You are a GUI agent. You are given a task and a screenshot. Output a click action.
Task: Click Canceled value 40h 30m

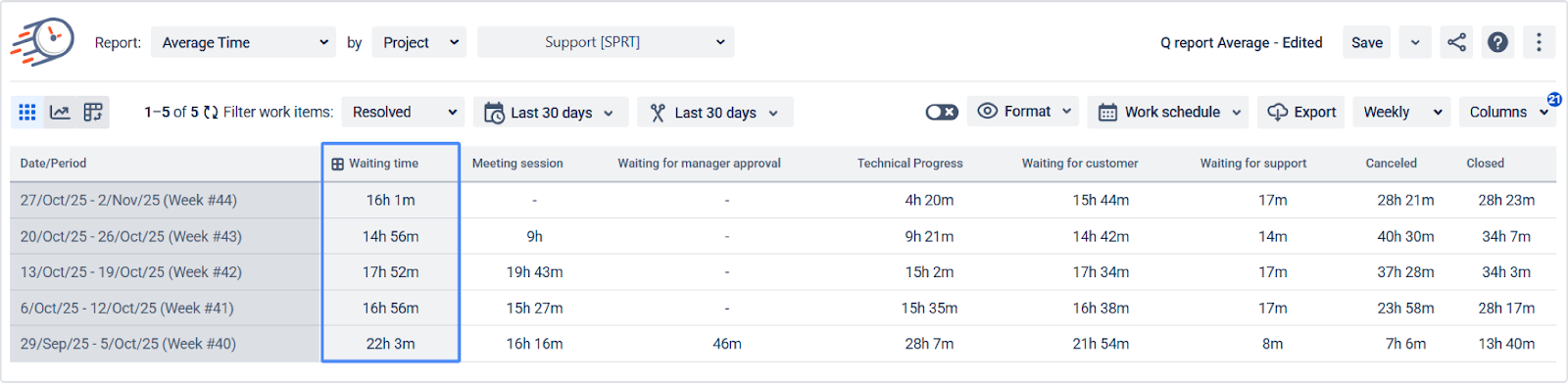(x=1405, y=236)
